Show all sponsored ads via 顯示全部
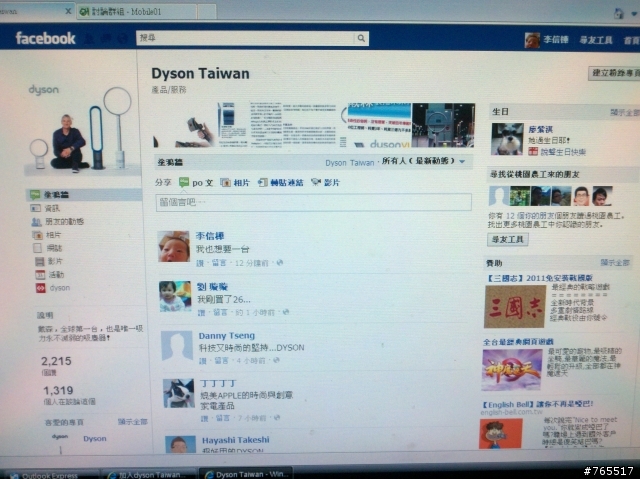 coord(615,263)
